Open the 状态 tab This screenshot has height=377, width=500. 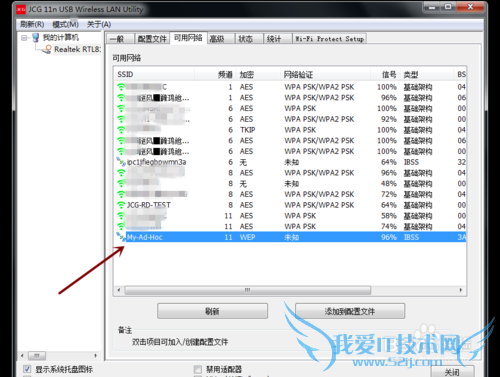pos(249,39)
